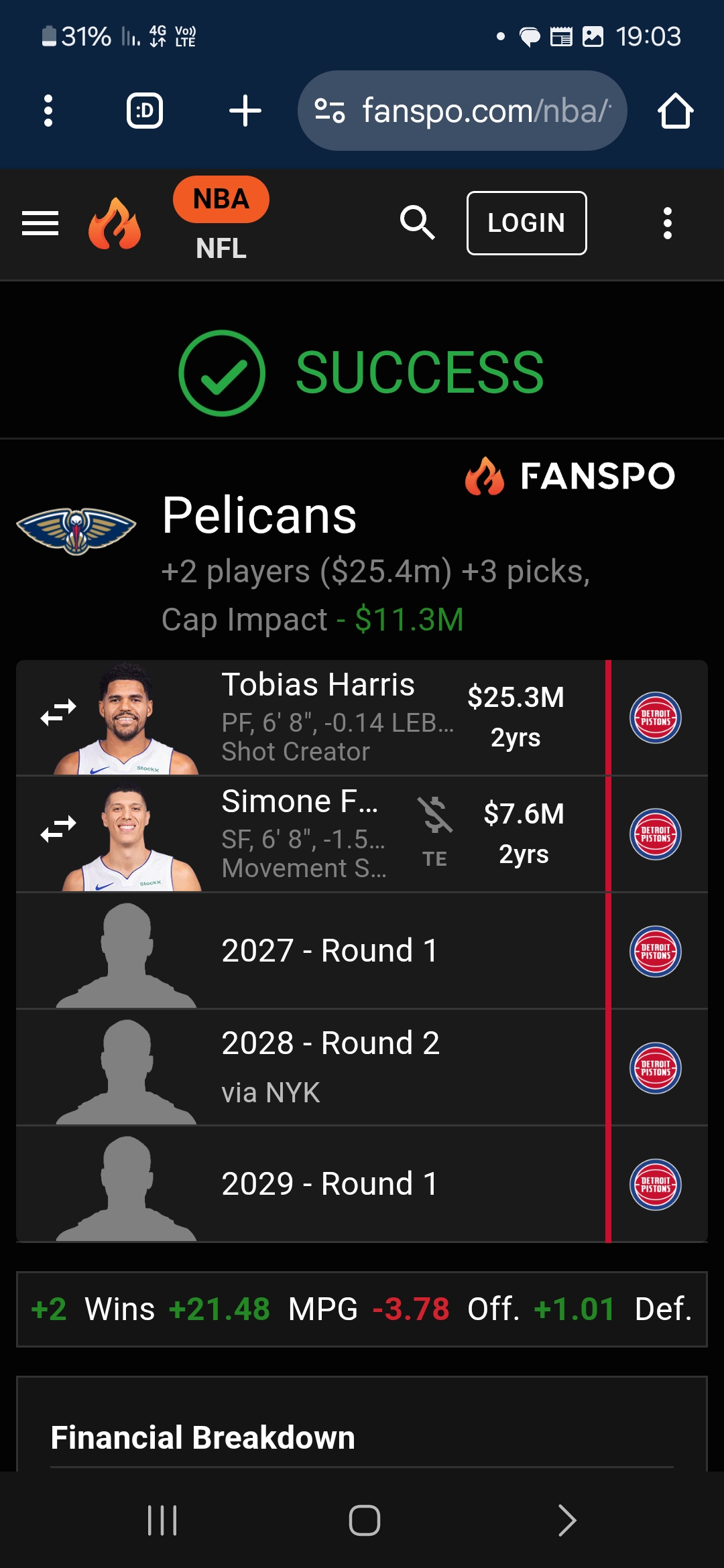Open the Fanspo header overflow menu

(x=667, y=223)
